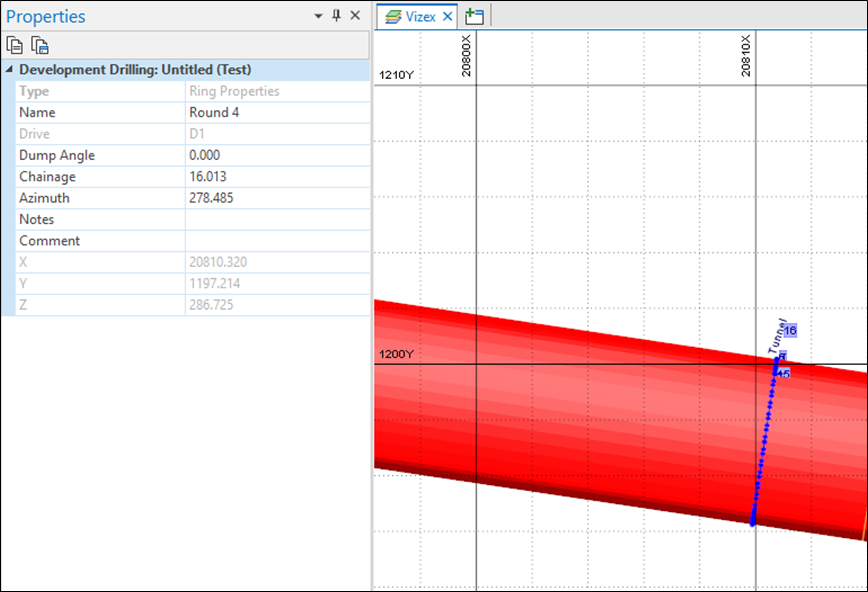
Task: Click the Properties panel title
Action: 45,17
